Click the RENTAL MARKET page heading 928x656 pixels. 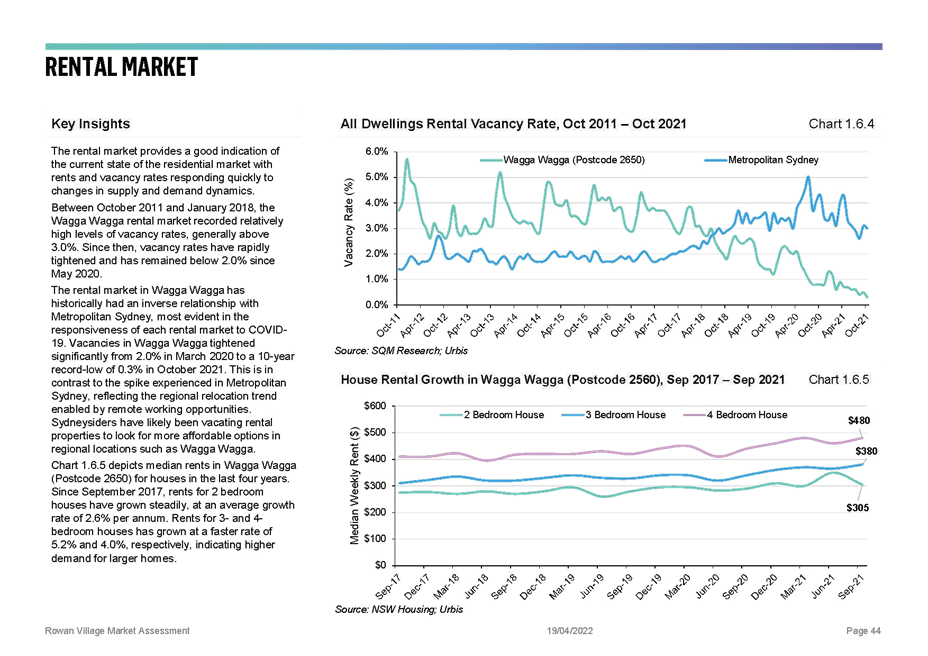pyautogui.click(x=121, y=67)
